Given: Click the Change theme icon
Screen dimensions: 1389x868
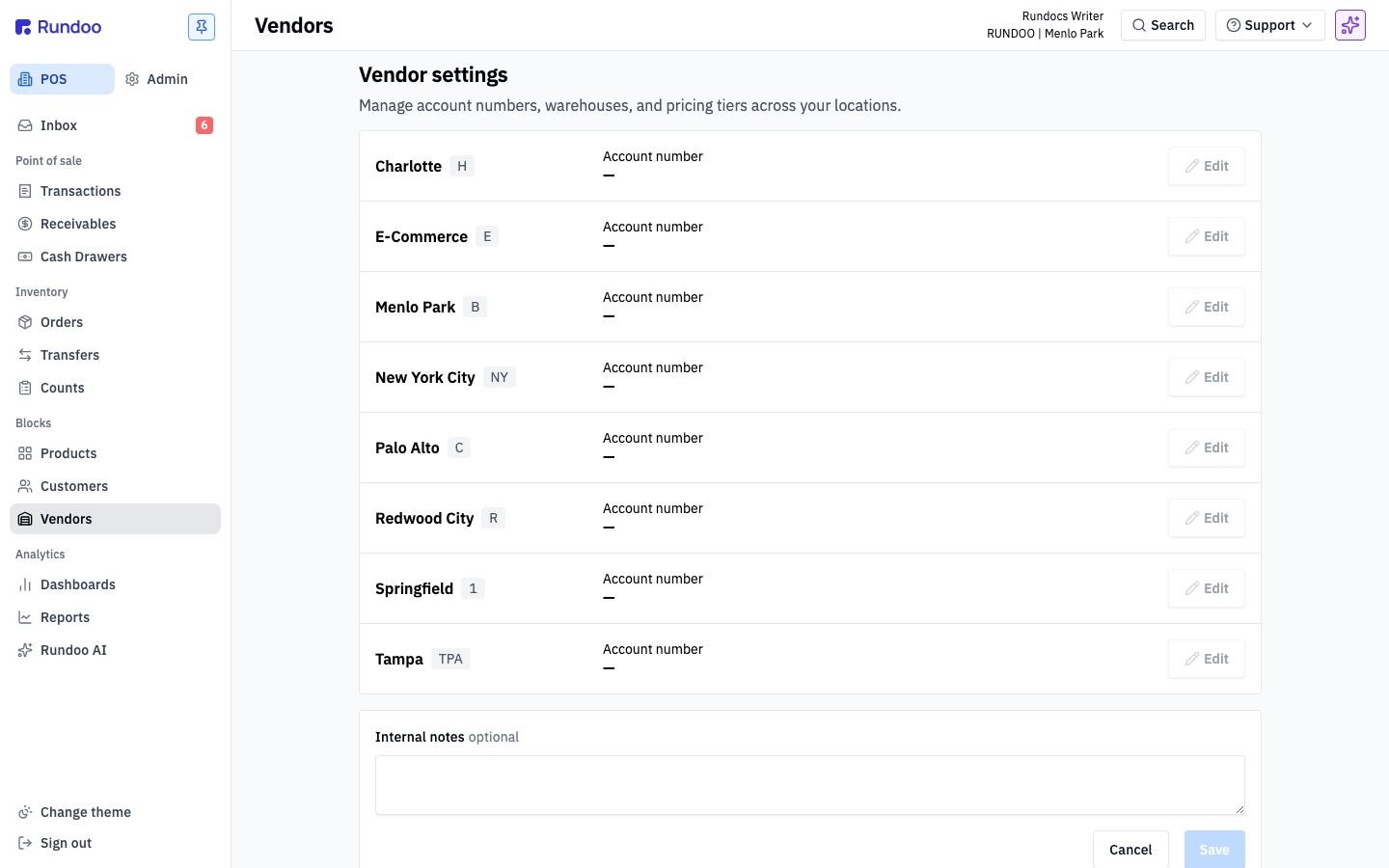Looking at the screenshot, I should 25,812.
